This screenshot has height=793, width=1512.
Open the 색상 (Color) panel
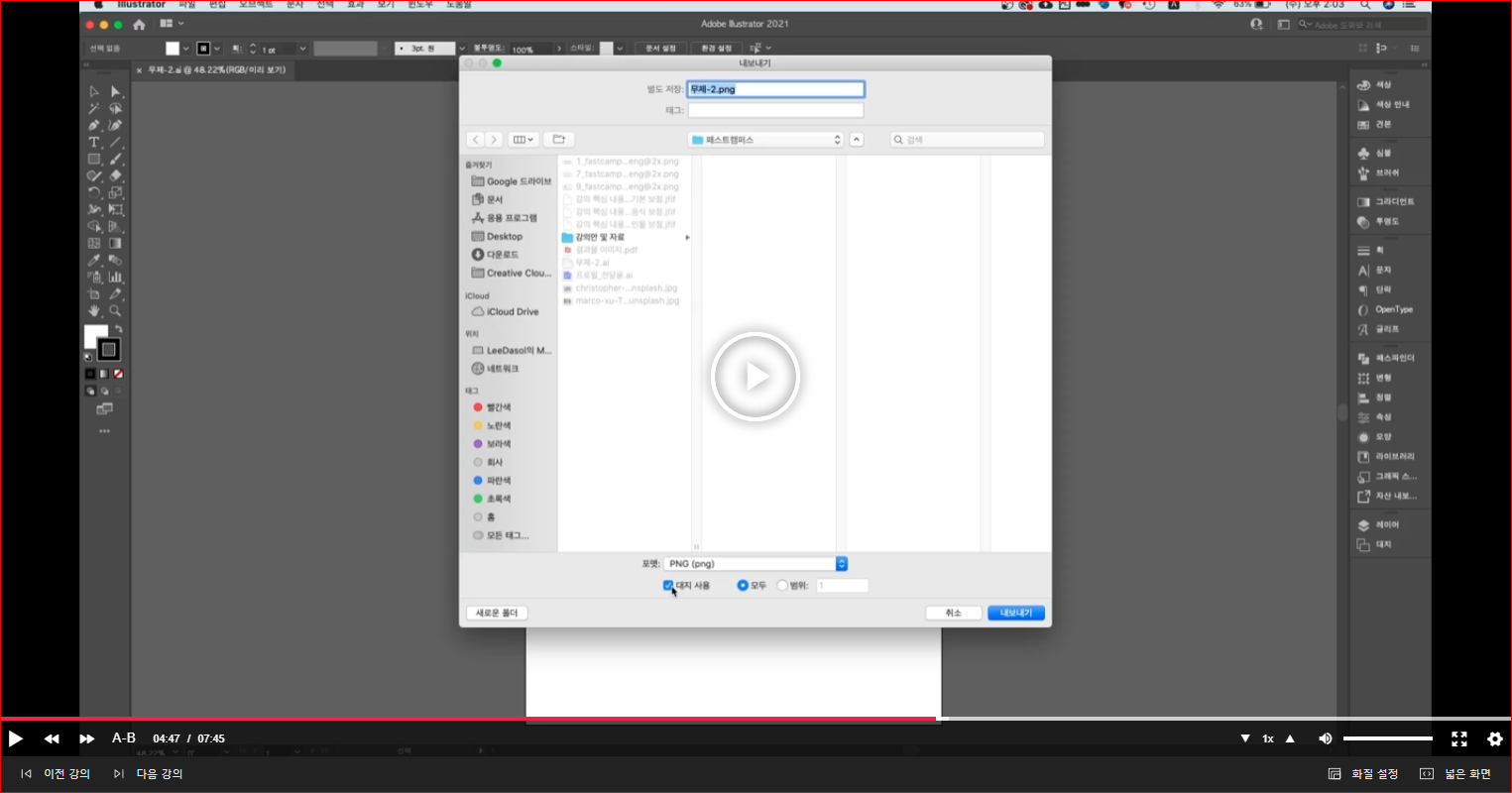click(x=1374, y=85)
